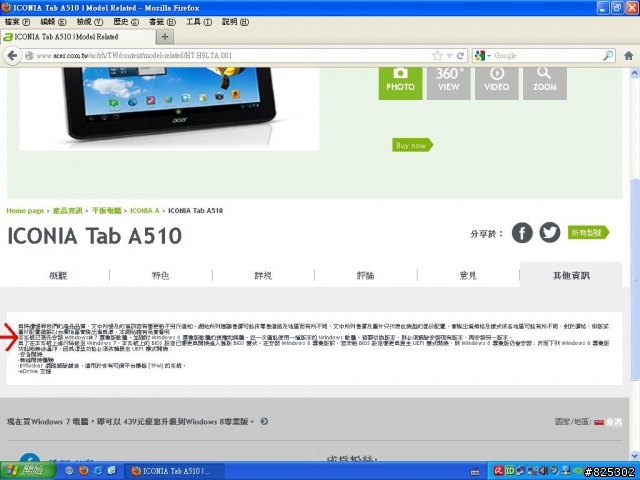Click the page scrollbar up arrow
This screenshot has height=480, width=640.
pyautogui.click(x=635, y=73)
